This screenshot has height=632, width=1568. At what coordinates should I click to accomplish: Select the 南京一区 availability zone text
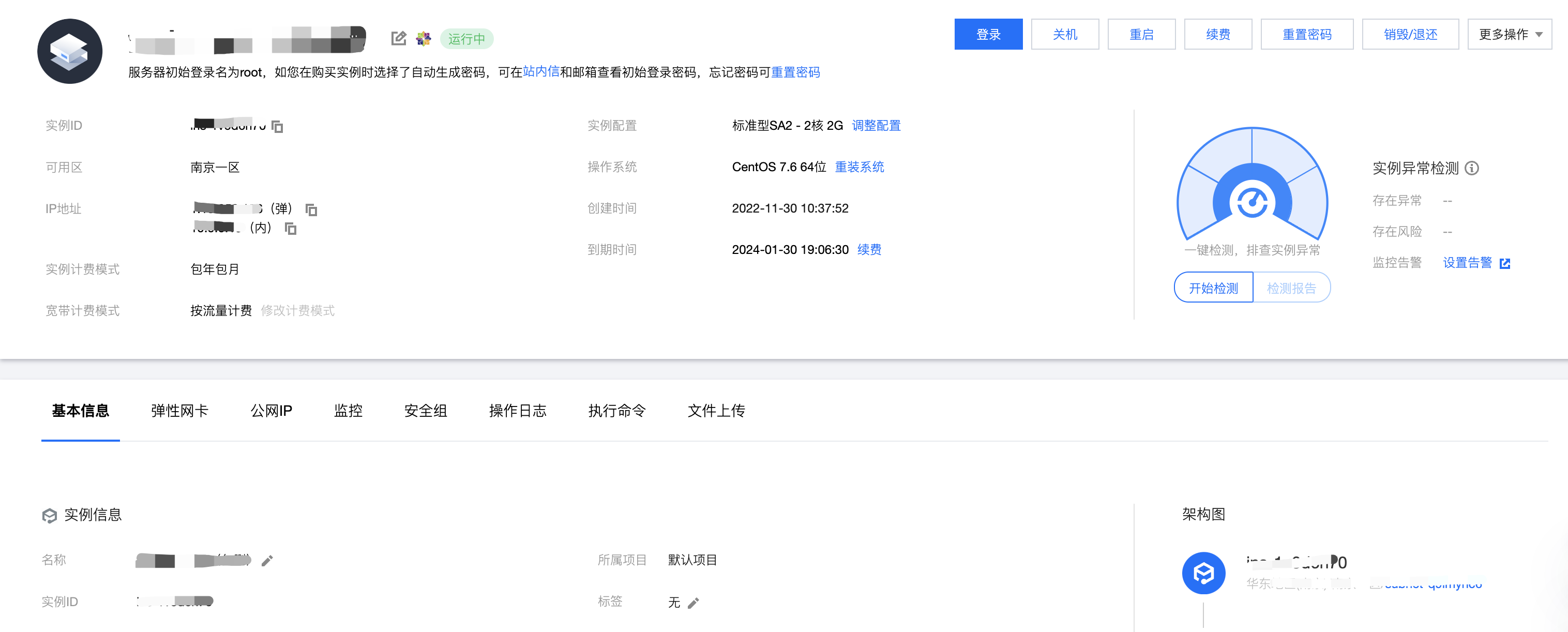point(215,168)
